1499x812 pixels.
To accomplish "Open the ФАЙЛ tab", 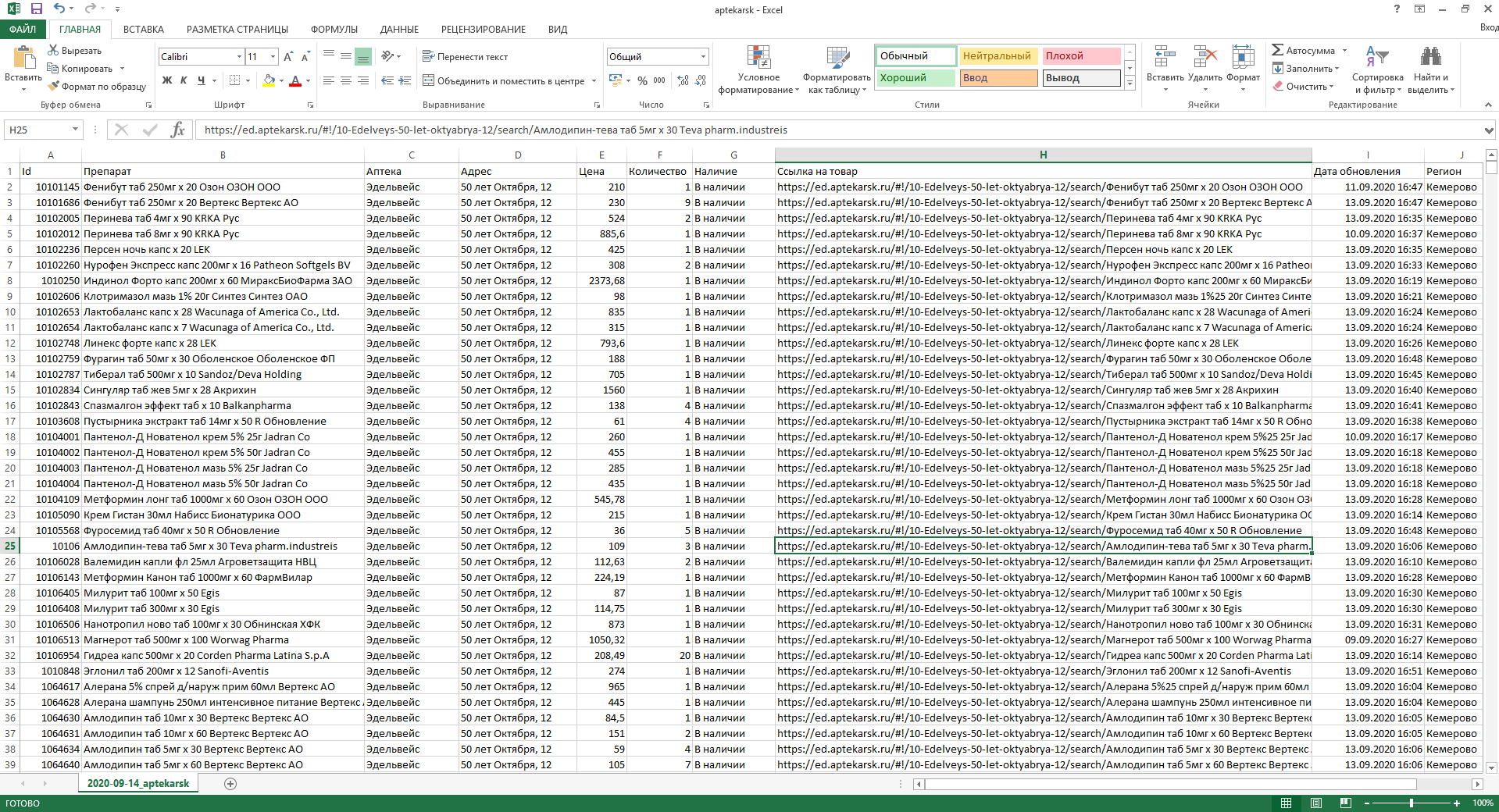I will [23, 29].
